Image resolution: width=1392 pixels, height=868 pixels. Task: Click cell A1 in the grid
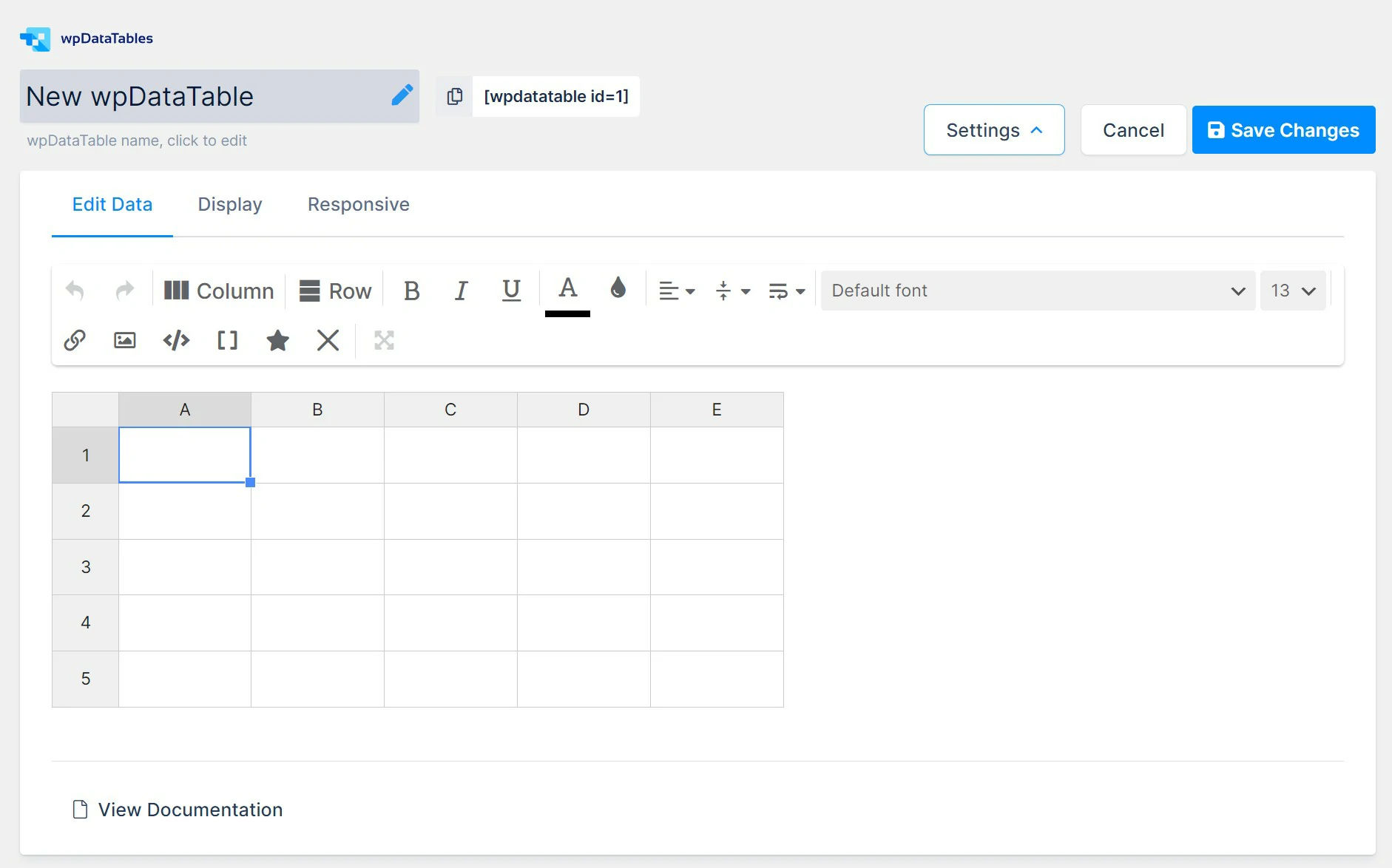185,455
